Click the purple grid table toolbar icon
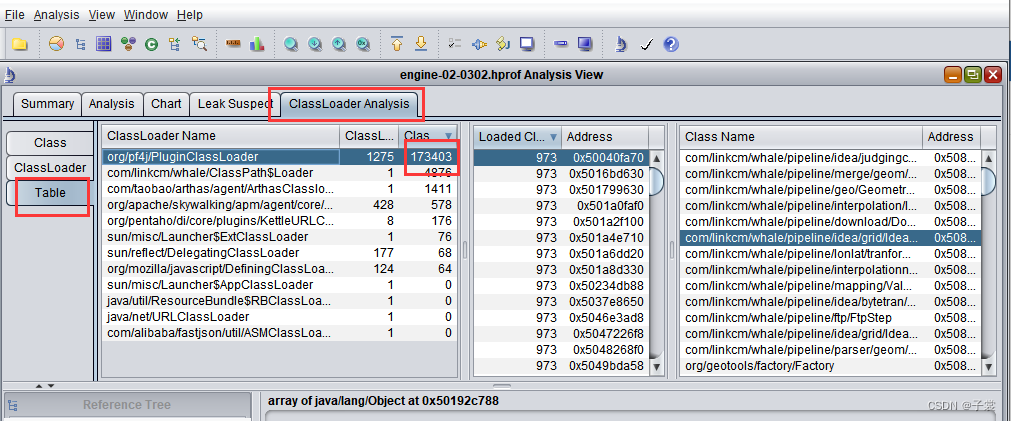 104,44
